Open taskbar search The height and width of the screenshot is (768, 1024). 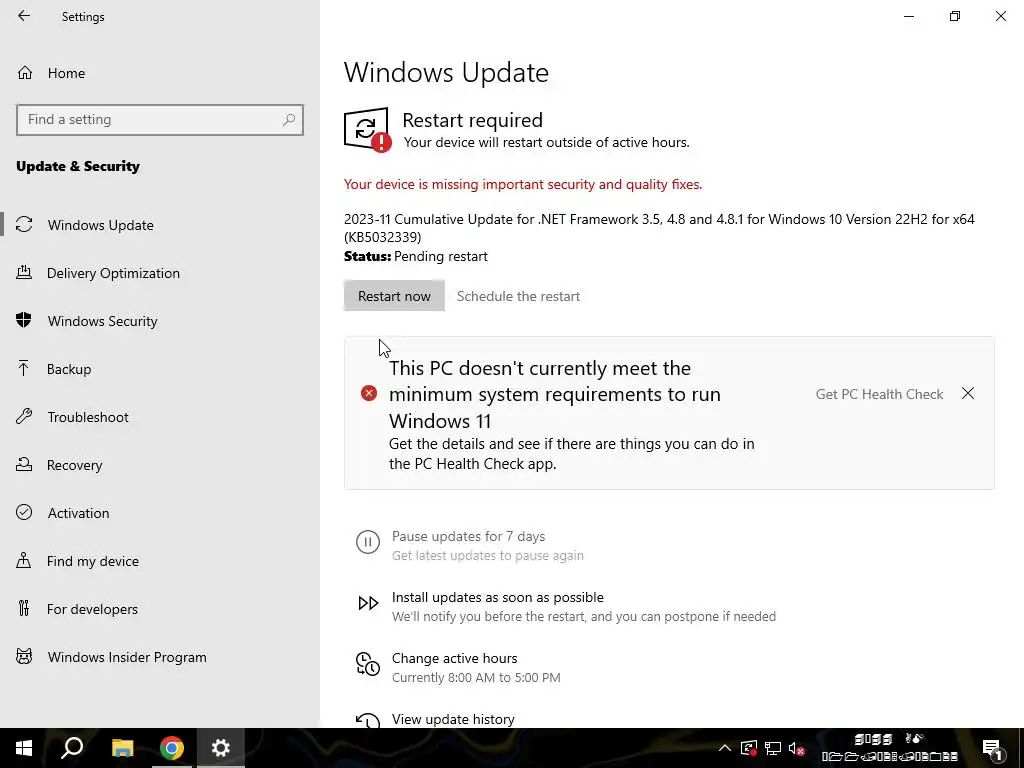[x=72, y=748]
